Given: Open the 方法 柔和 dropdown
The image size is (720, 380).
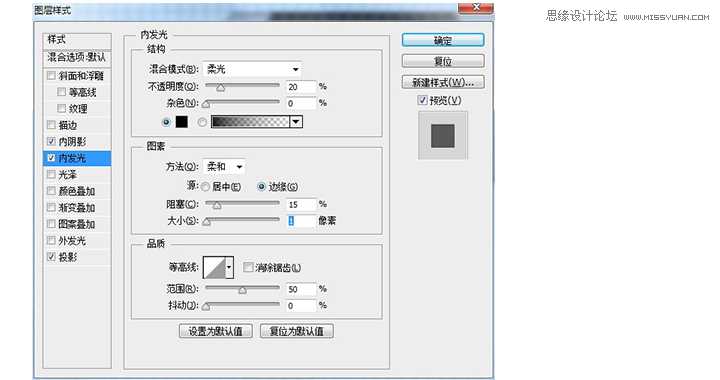Looking at the screenshot, I should tap(224, 167).
